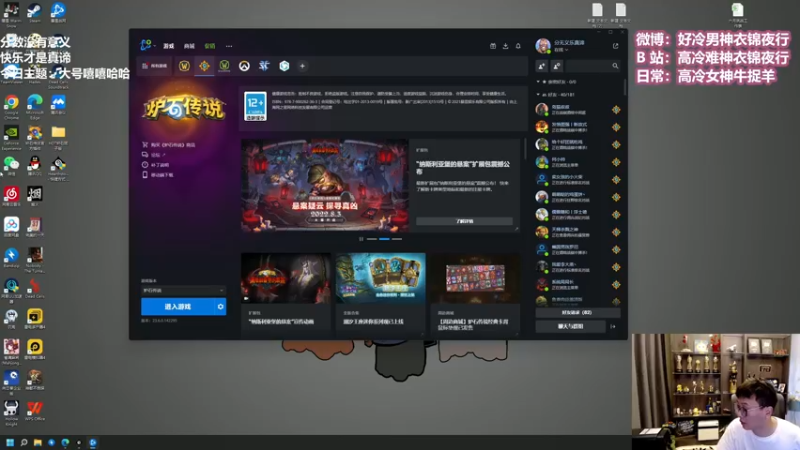The image size is (800, 450).
Task: Open game settings gear beside Enter Game
Action: tap(220, 307)
